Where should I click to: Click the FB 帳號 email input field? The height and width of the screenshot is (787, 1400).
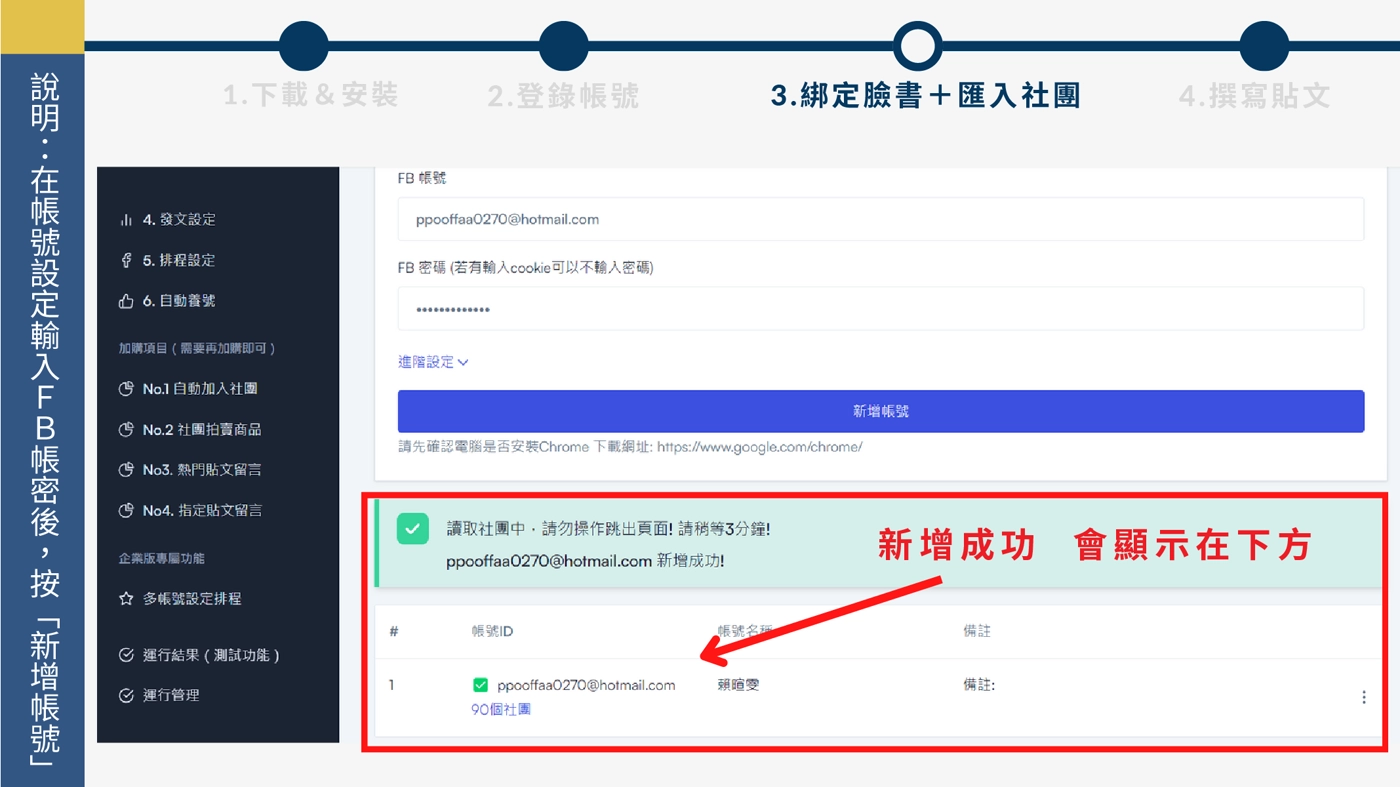pos(880,219)
